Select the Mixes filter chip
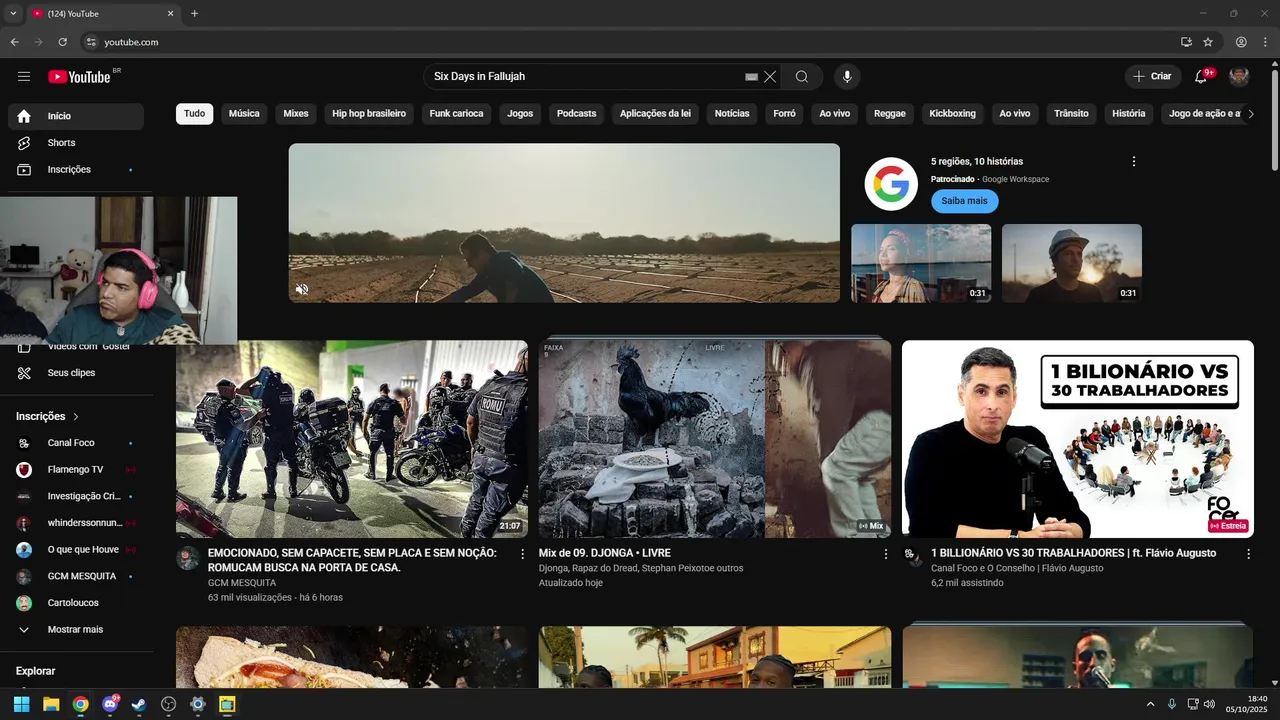Viewport: 1280px width, 720px height. (x=296, y=114)
